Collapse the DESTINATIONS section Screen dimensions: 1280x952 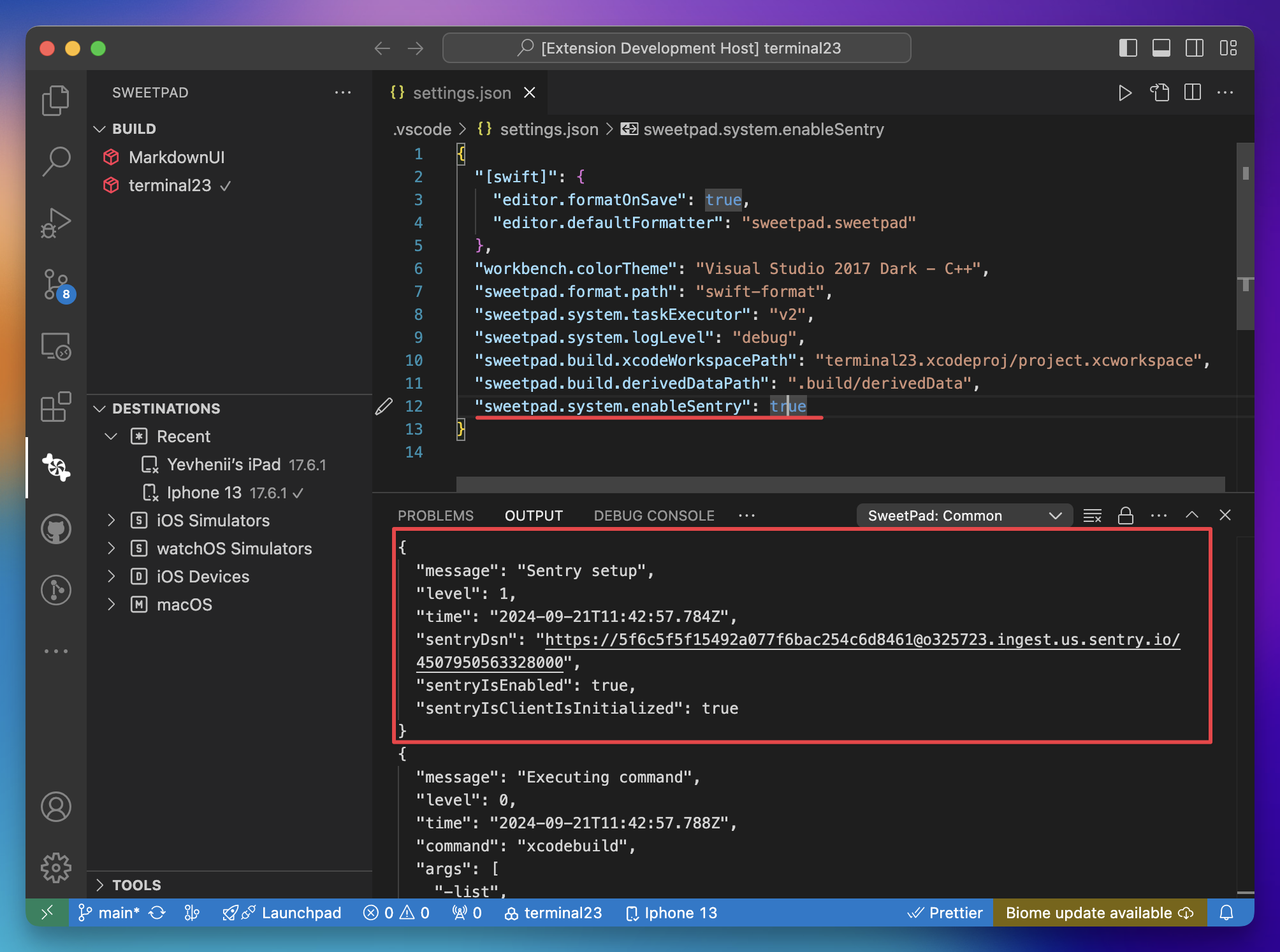99,408
